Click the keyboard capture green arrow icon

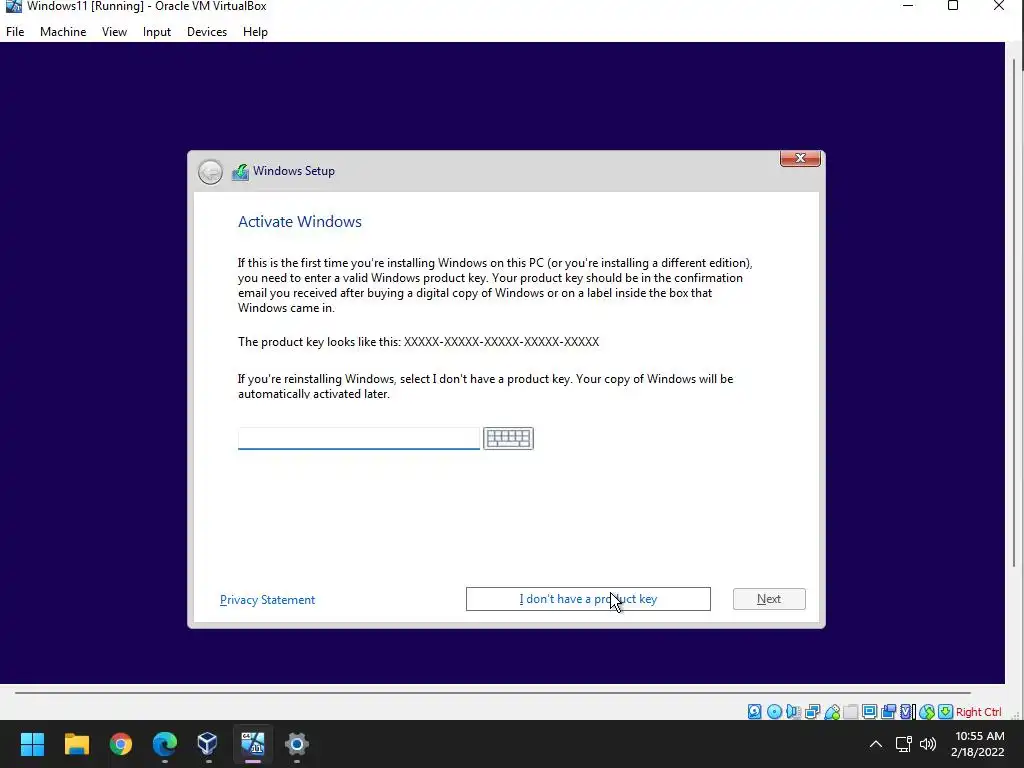click(x=946, y=711)
